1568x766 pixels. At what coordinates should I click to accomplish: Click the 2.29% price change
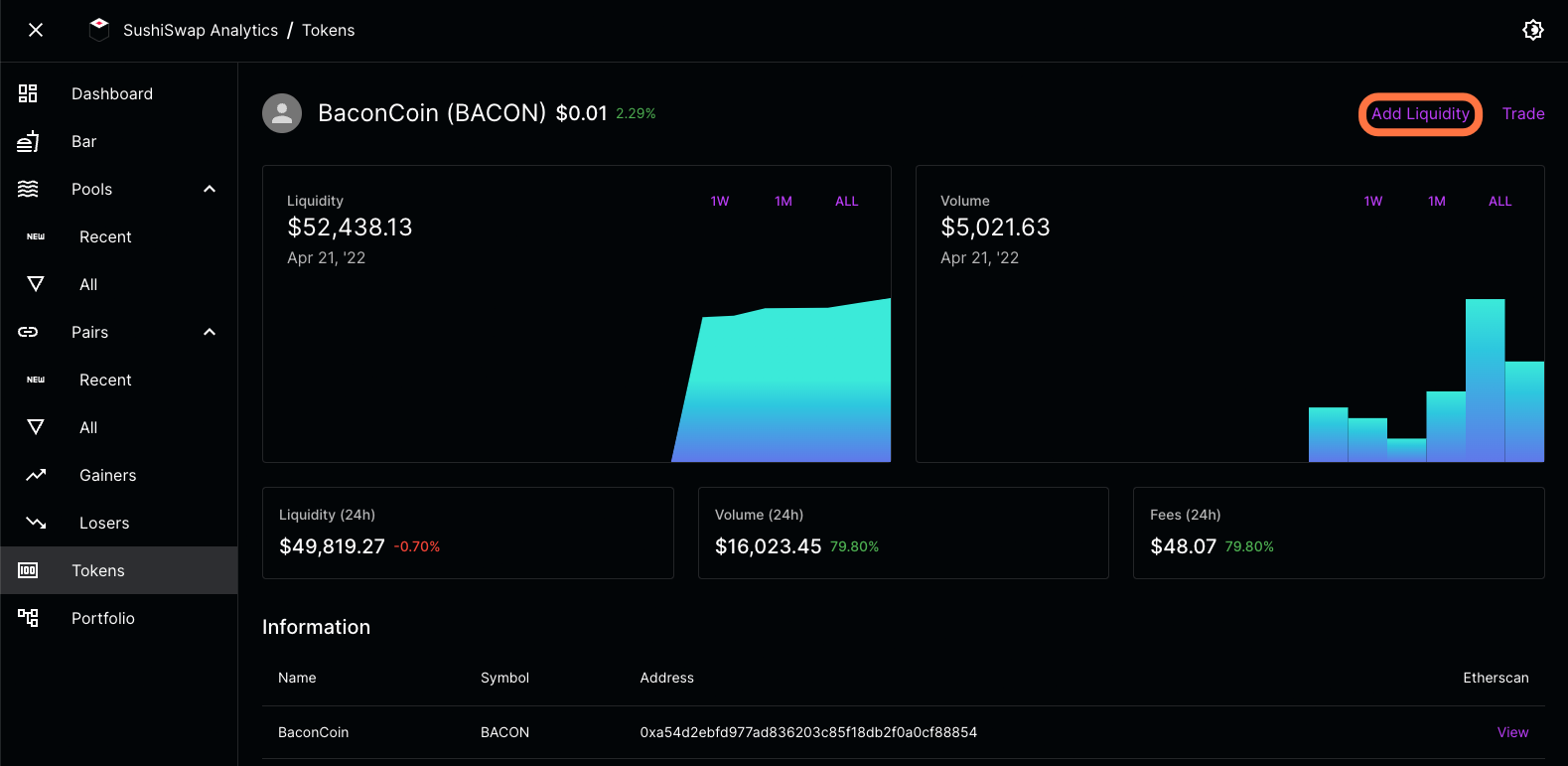636,113
